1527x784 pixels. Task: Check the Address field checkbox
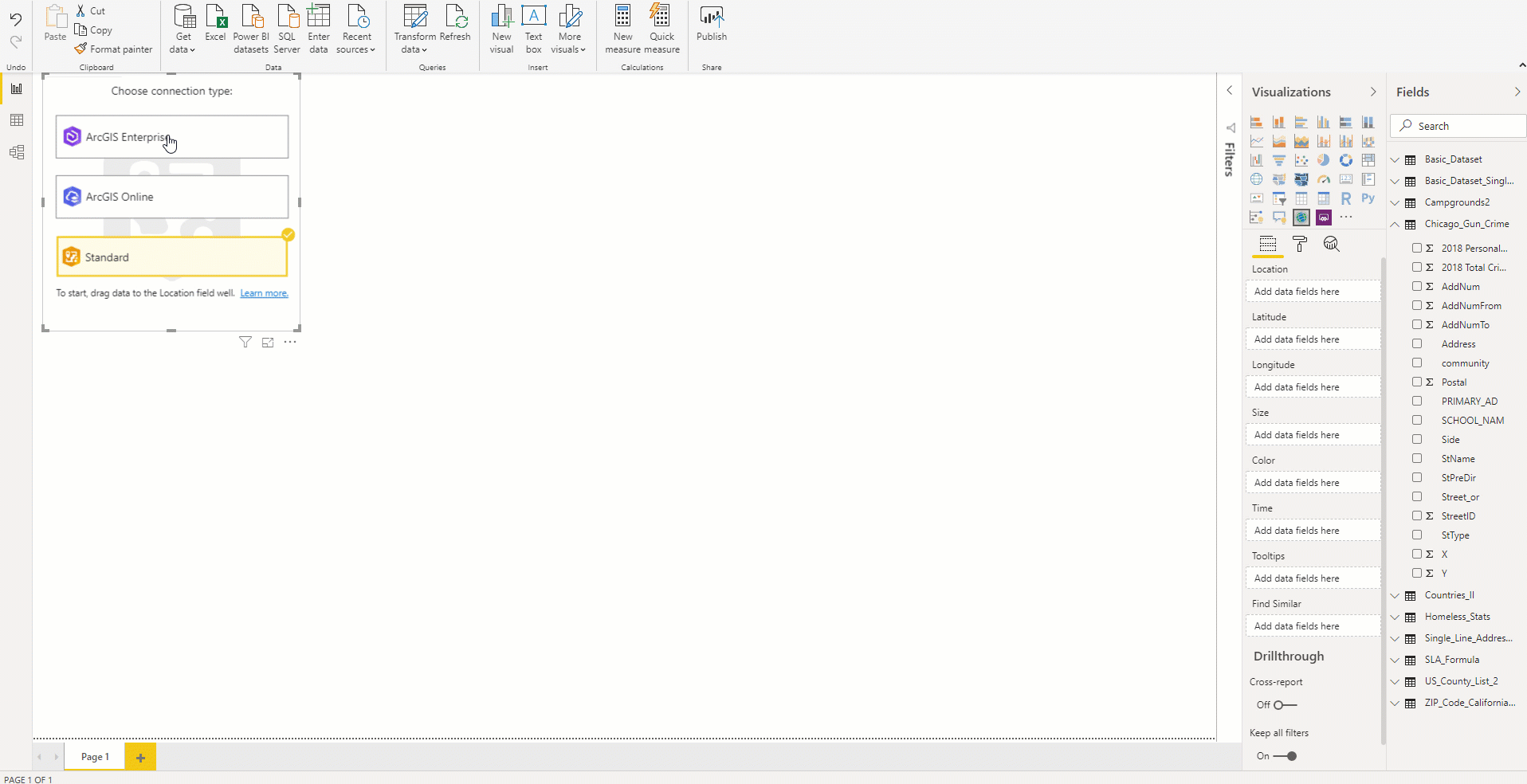(x=1417, y=343)
